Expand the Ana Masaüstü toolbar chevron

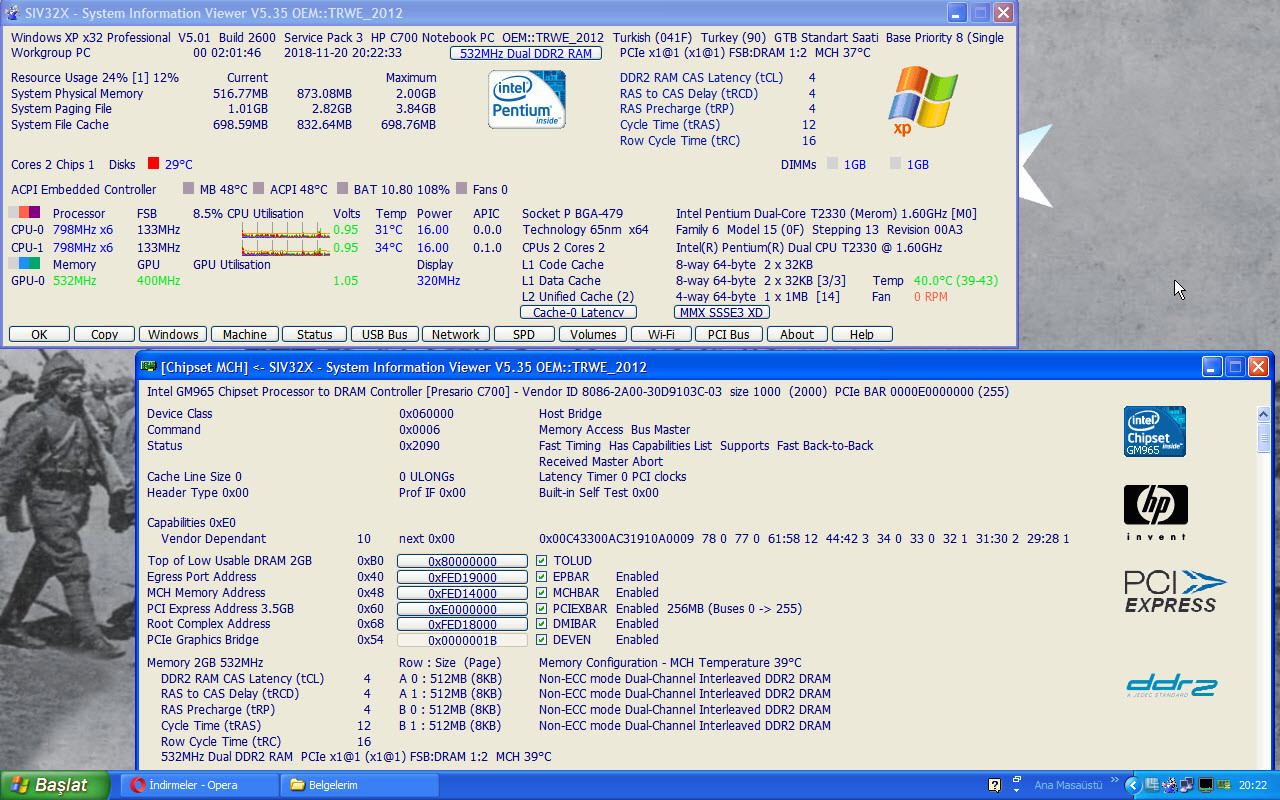(1115, 780)
